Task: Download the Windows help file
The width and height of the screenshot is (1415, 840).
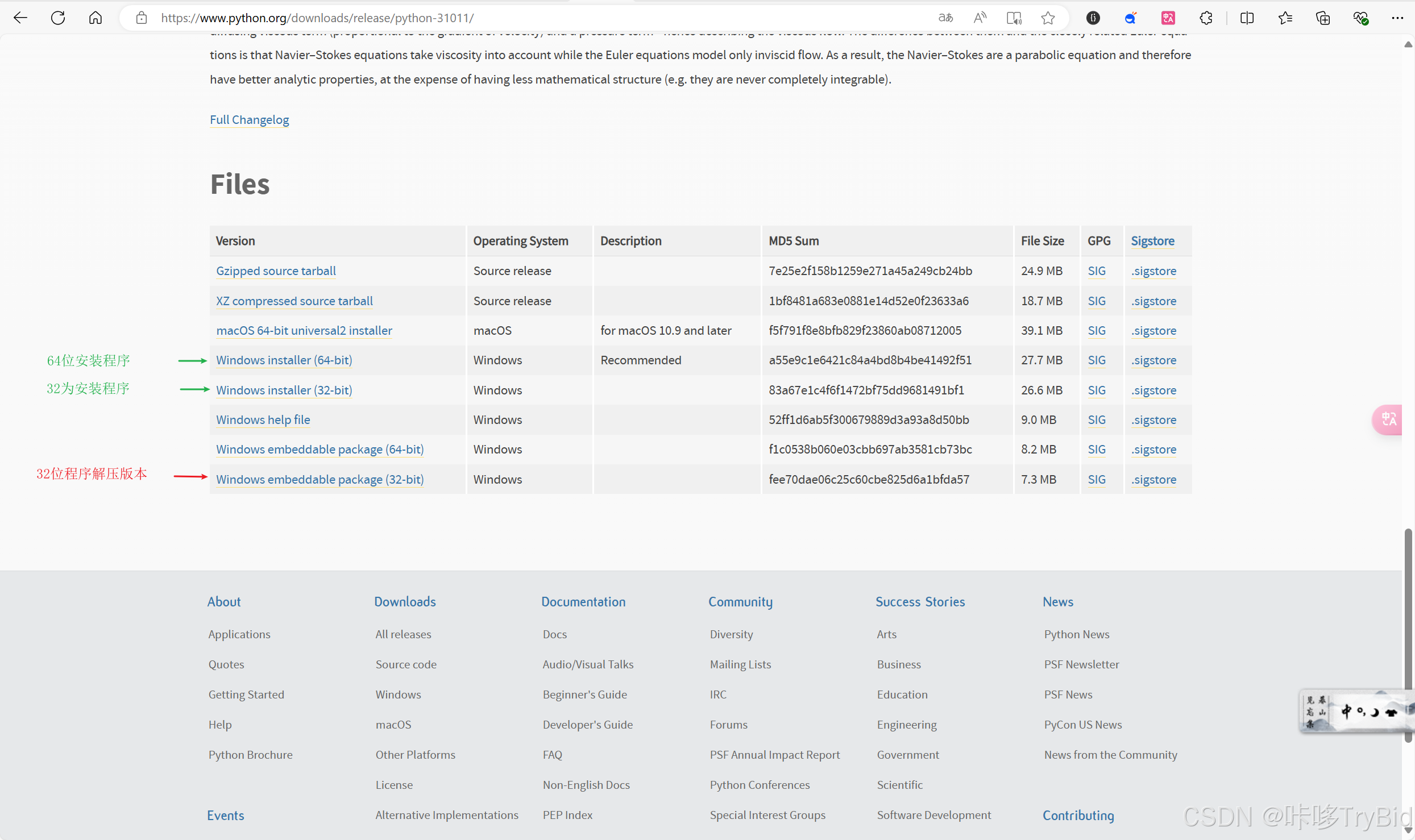Action: (x=263, y=419)
